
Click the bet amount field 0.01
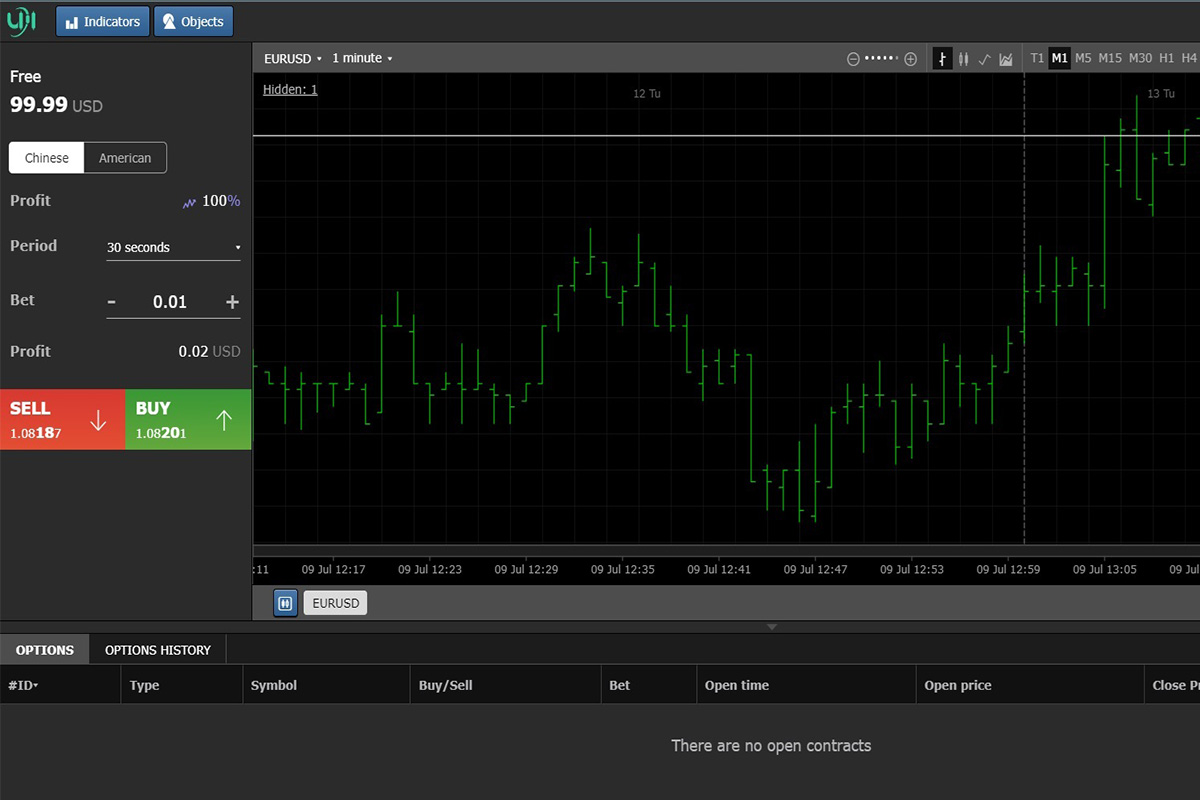[170, 302]
